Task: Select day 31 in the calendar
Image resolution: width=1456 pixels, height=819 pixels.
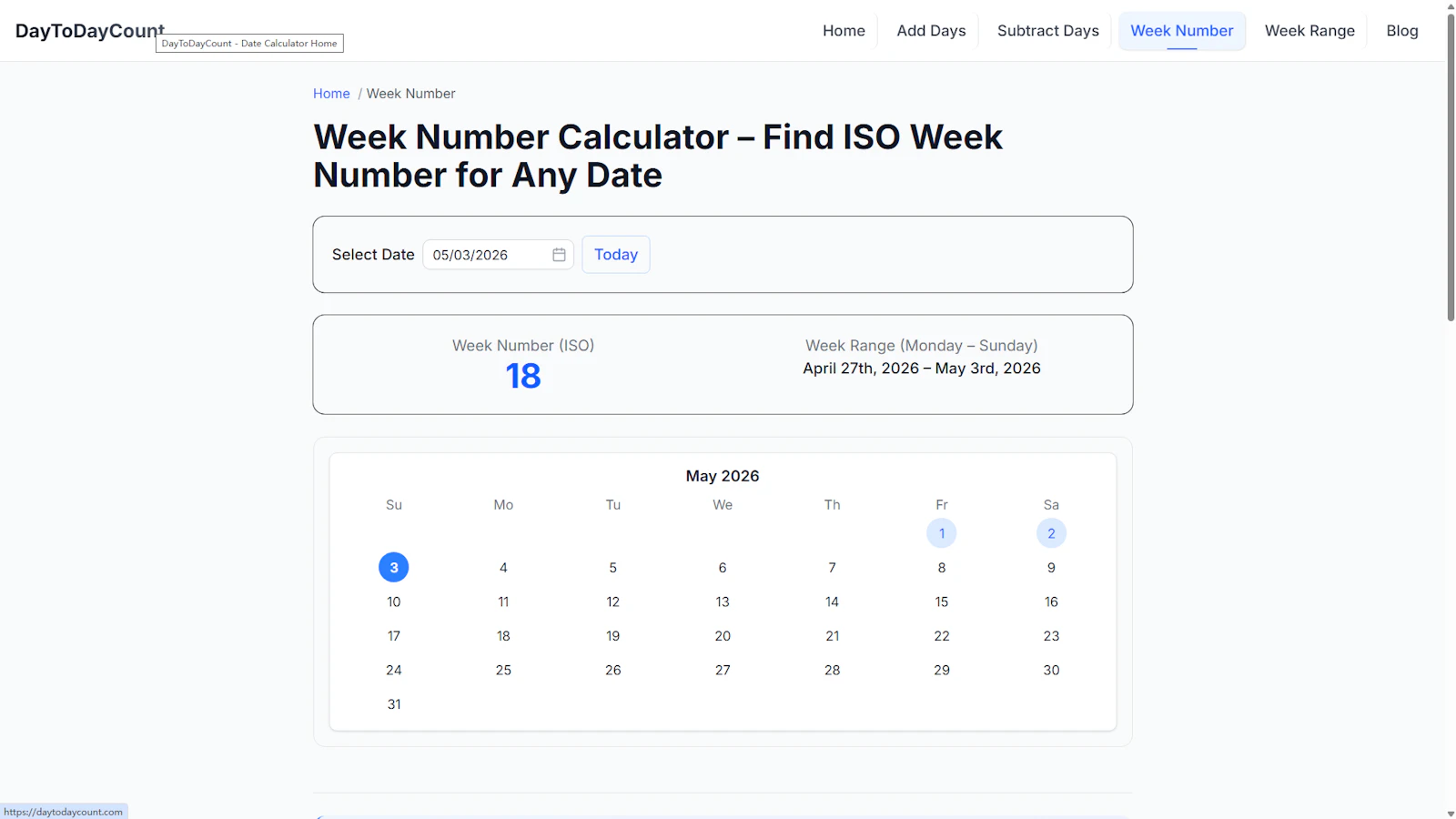Action: pos(393,704)
